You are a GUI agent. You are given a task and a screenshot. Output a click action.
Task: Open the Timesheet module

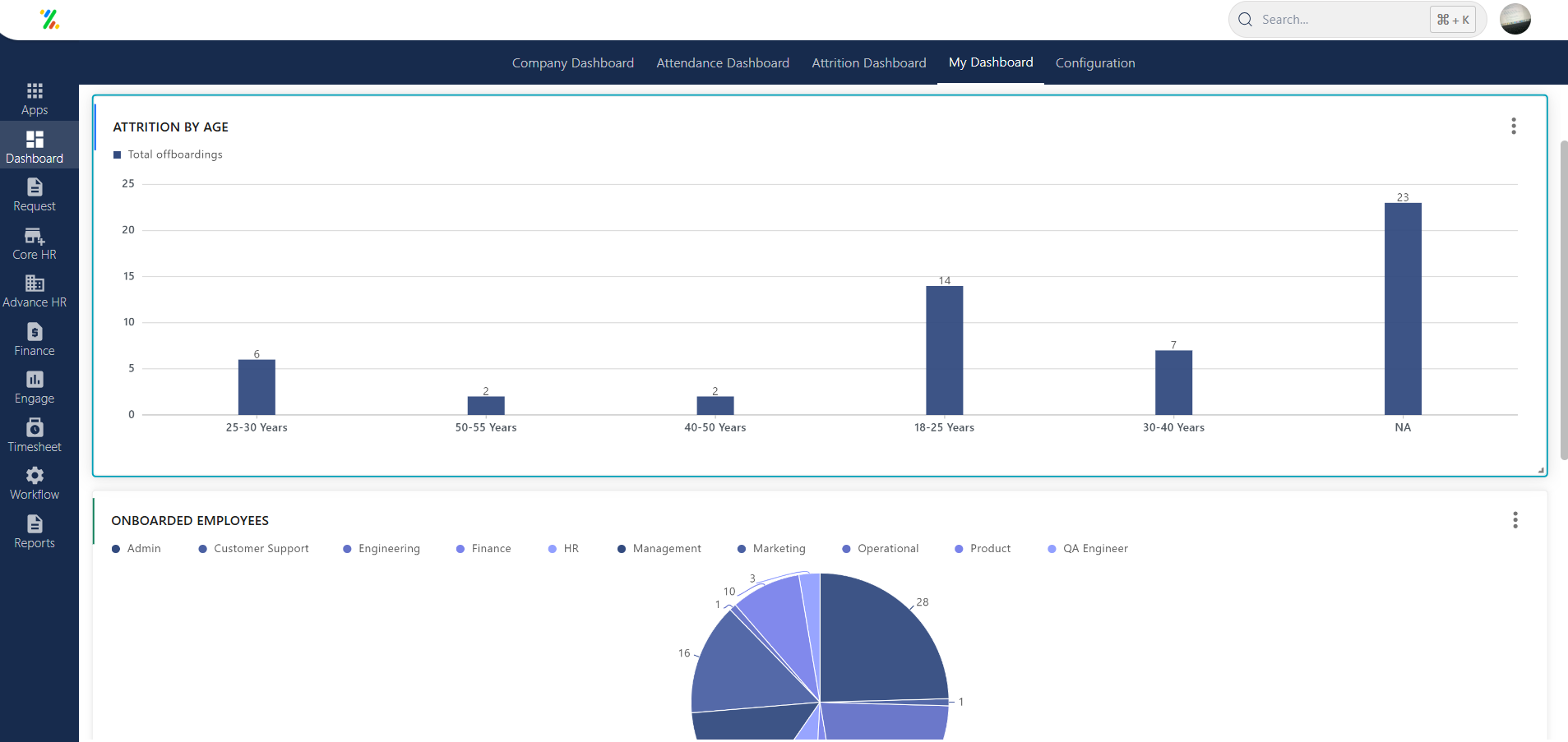coord(35,436)
